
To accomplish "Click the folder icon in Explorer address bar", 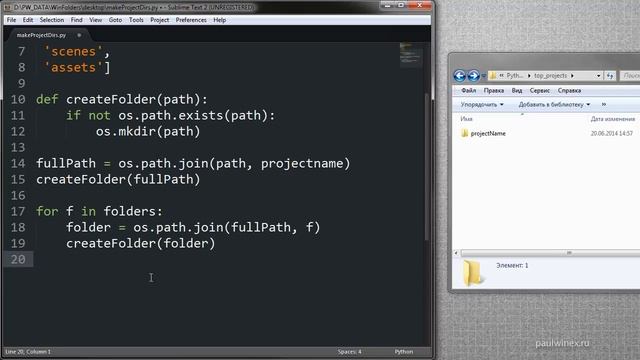I will [x=493, y=76].
